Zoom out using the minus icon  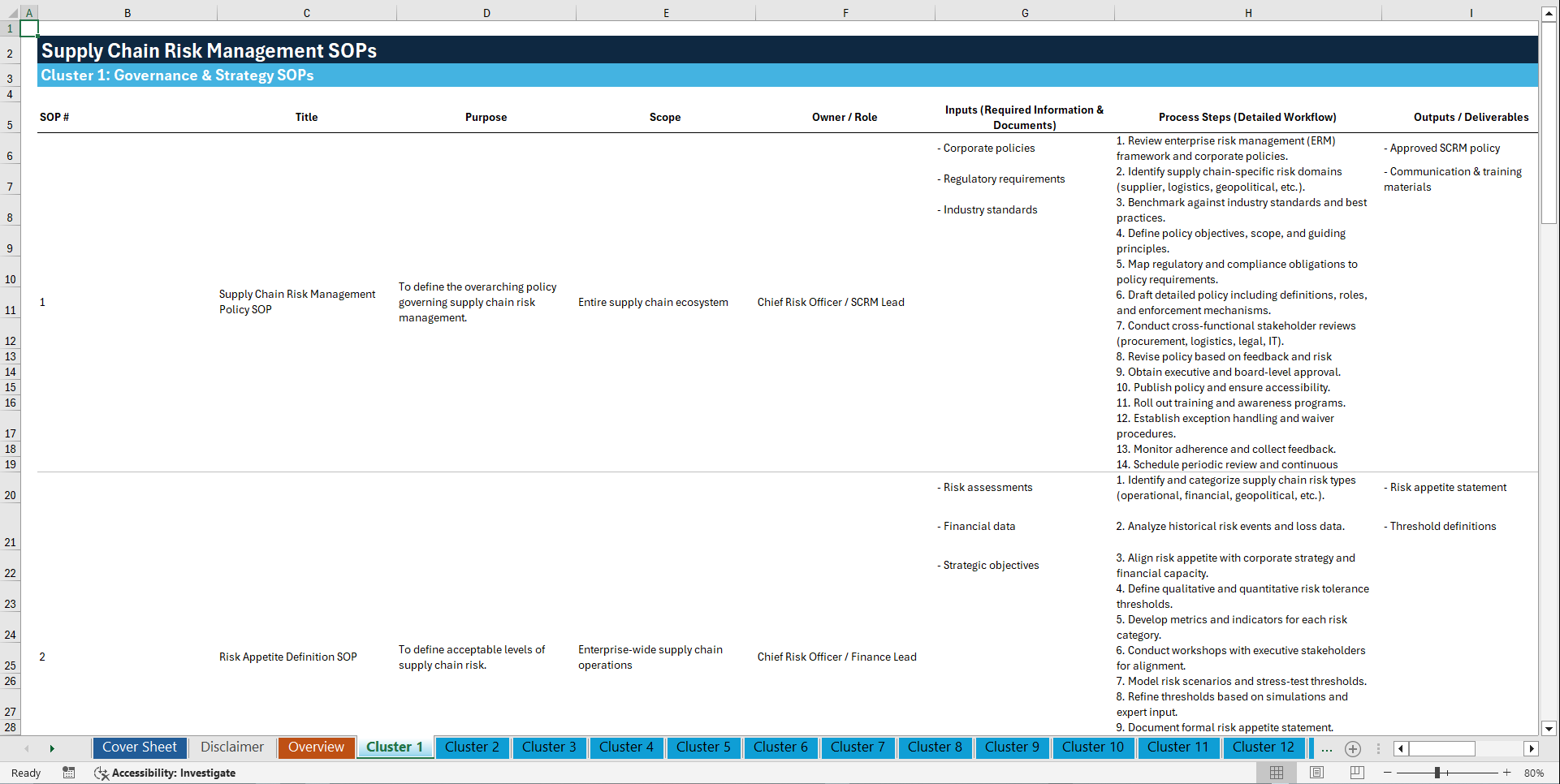coord(1387,773)
